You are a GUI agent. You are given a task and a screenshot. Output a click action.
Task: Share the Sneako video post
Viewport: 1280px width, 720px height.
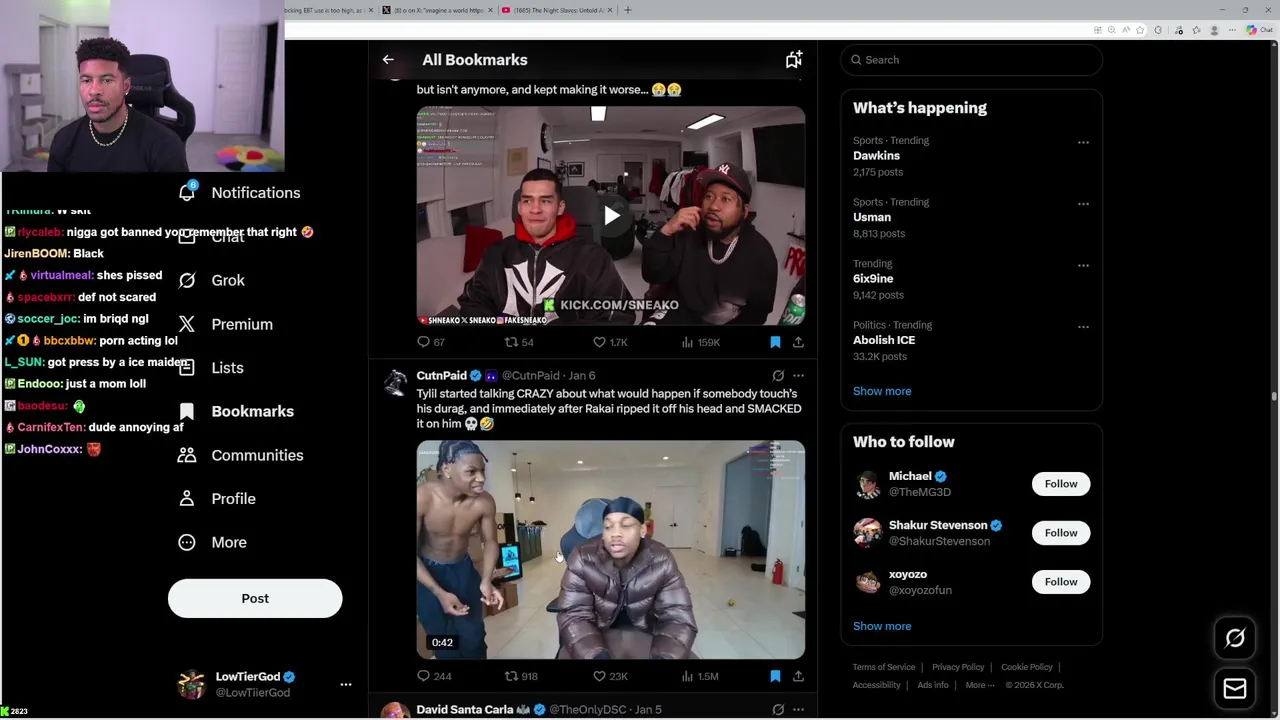798,342
